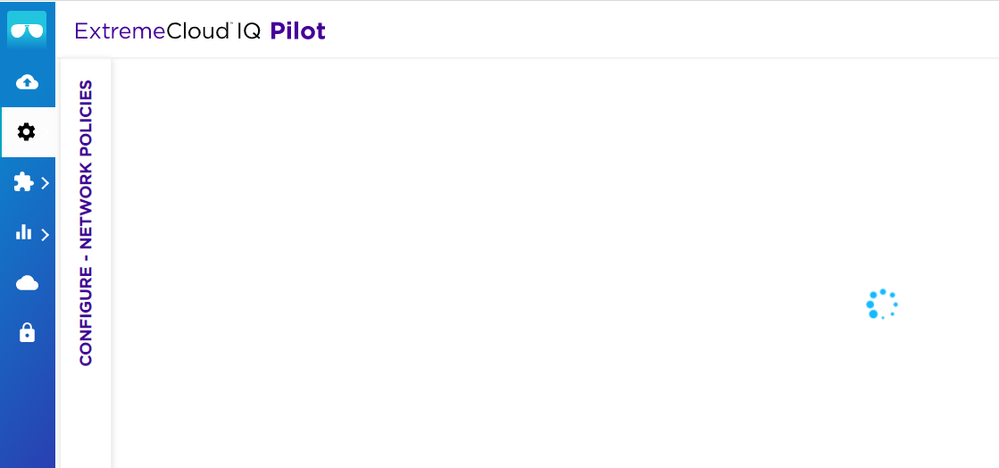Click the puzzle piece icon in sidebar

23,183
